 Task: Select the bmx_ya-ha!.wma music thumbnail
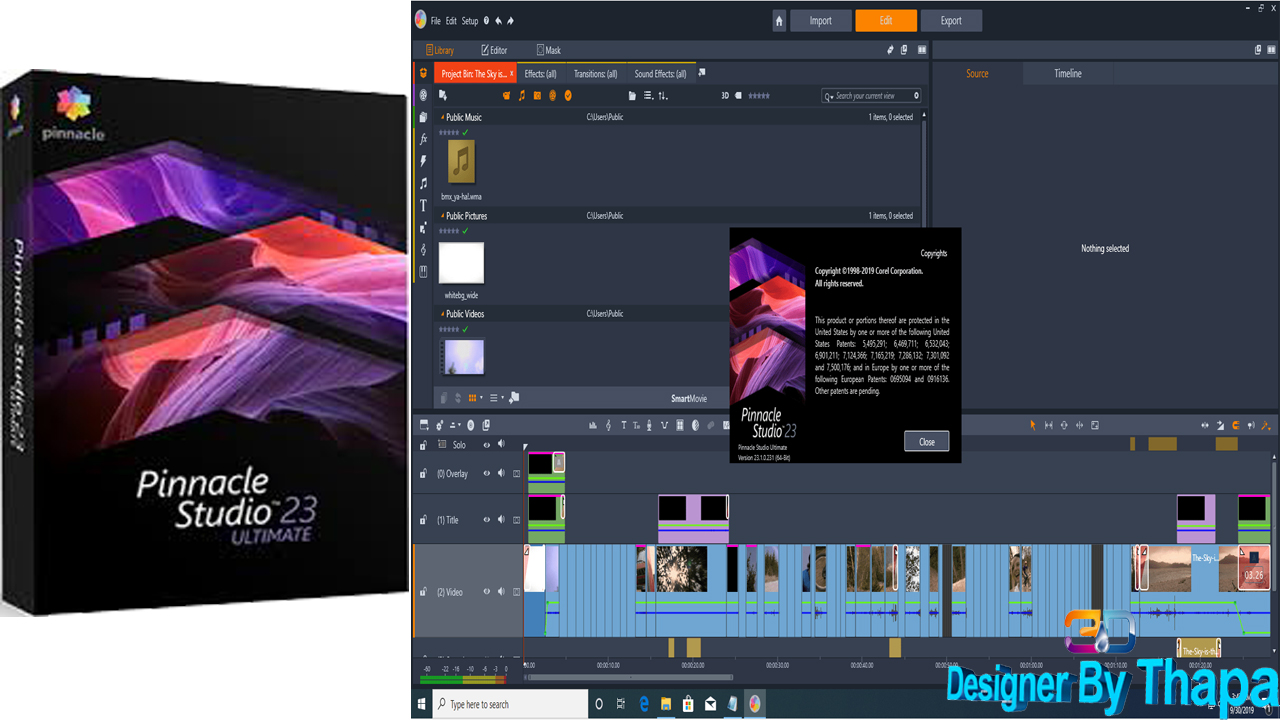(461, 161)
